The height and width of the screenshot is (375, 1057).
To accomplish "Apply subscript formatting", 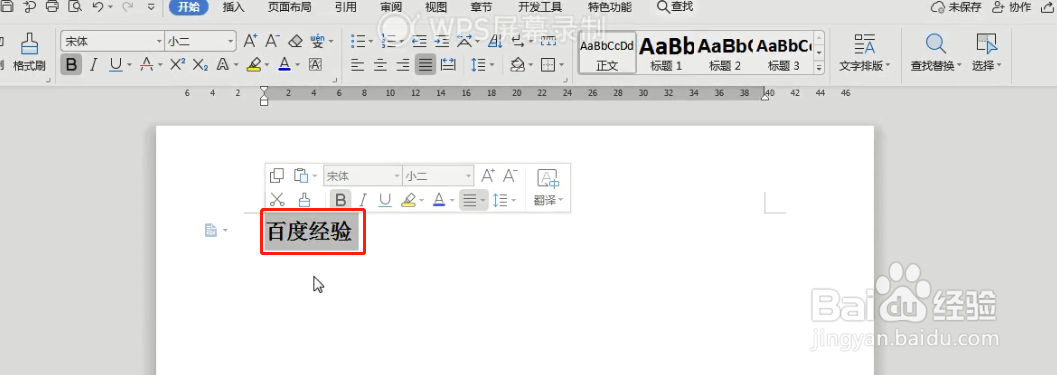I will tap(200, 65).
